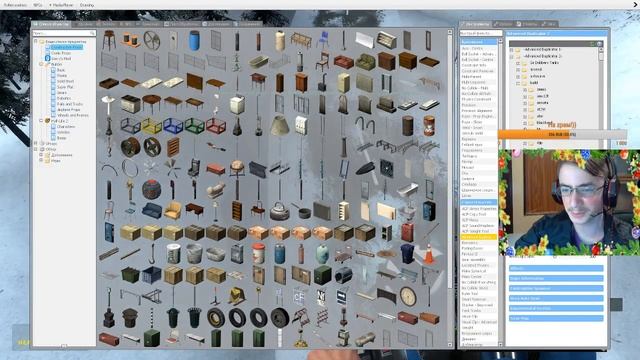Select the lampshade prop thumbnail
640x360 pixels.
(280, 126)
